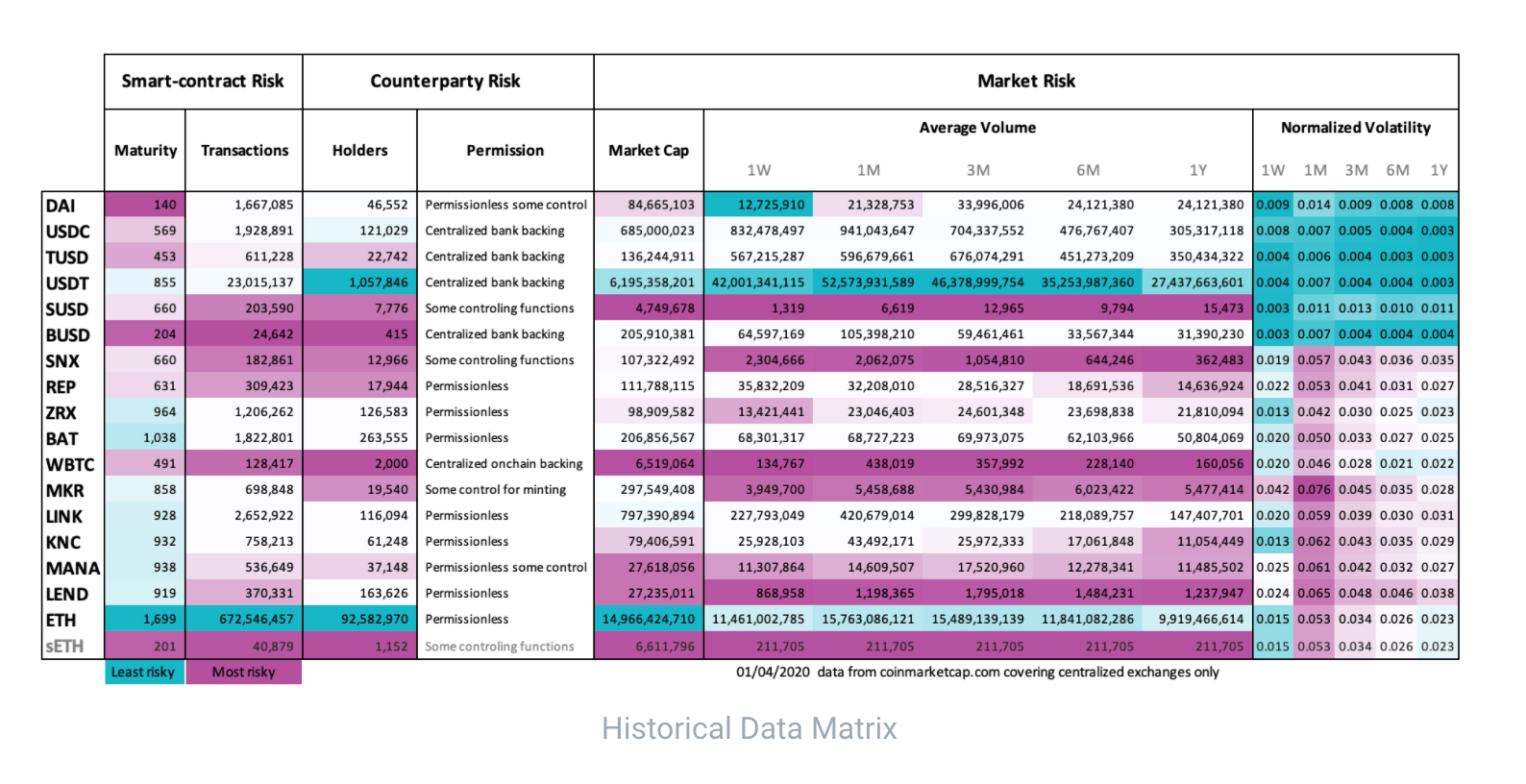This screenshot has height=784, width=1526.
Task: Click sETH market cap 6,611,796
Action: (x=665, y=647)
